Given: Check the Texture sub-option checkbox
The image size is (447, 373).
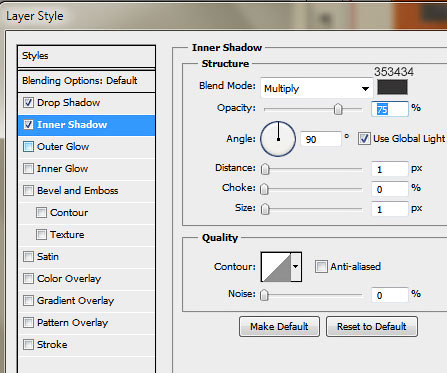Looking at the screenshot, I should coord(41,234).
